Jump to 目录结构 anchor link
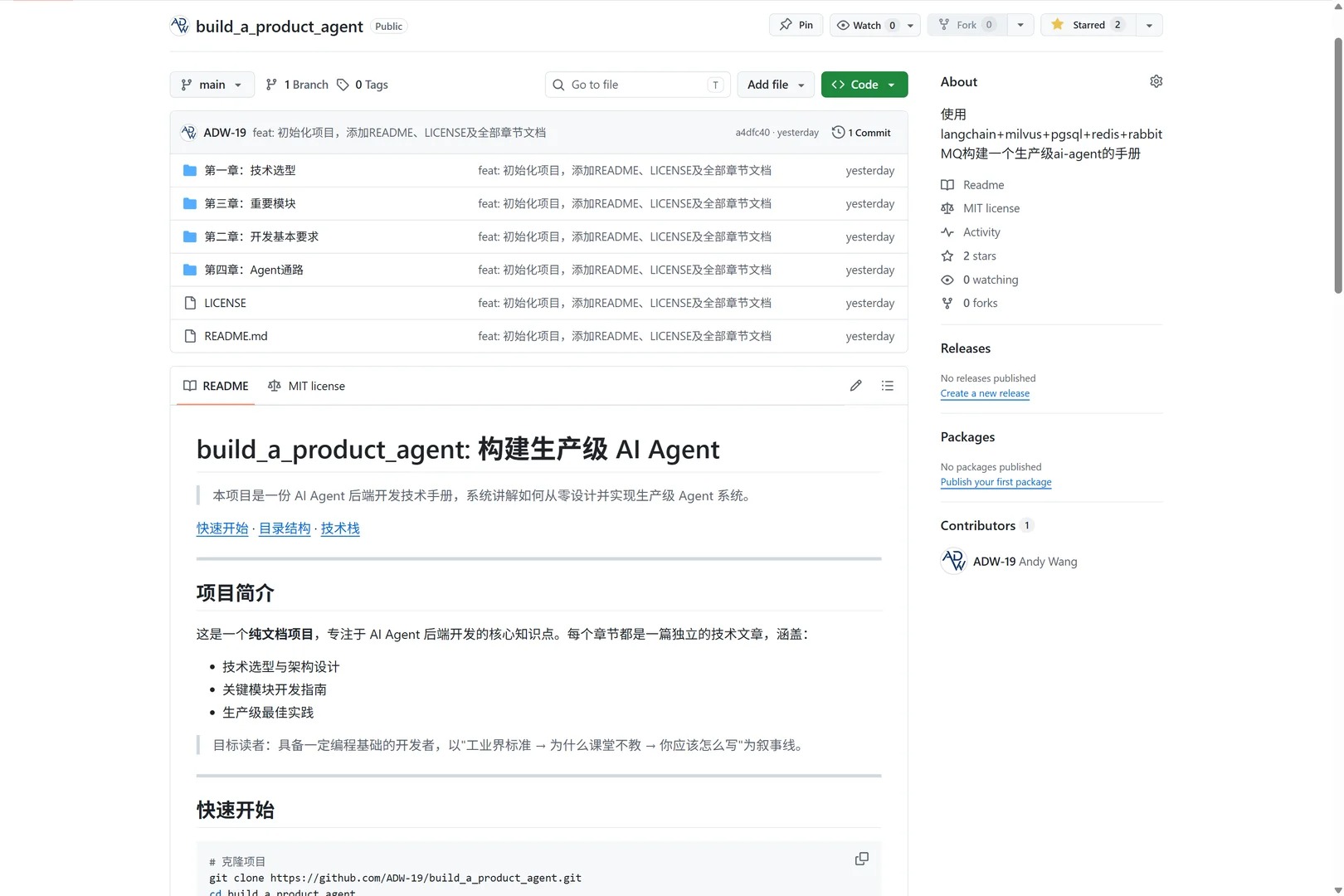The height and width of the screenshot is (896, 1344). tap(285, 528)
